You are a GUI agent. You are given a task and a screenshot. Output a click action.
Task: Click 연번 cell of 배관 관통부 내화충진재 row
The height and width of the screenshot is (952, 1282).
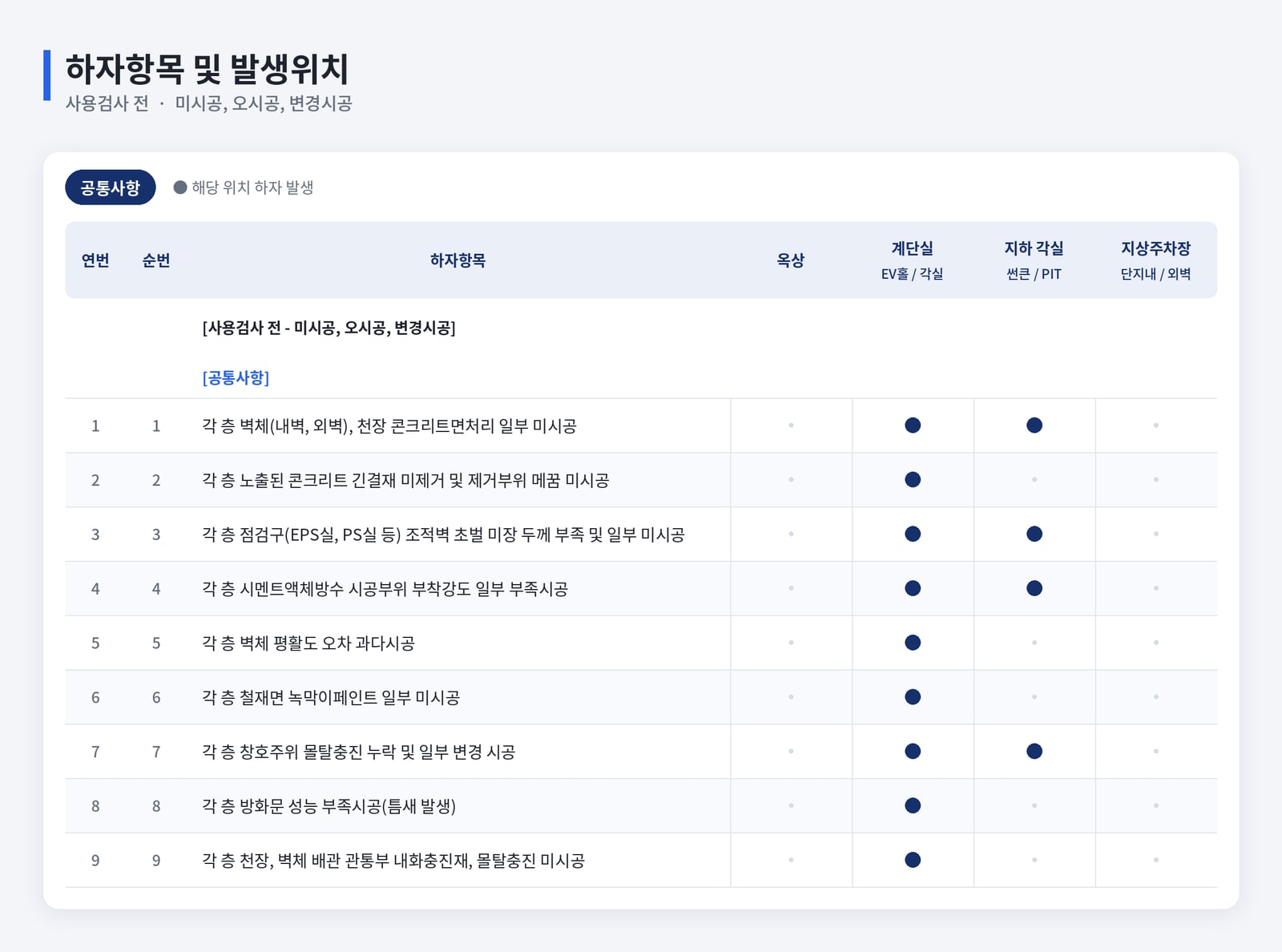click(95, 861)
